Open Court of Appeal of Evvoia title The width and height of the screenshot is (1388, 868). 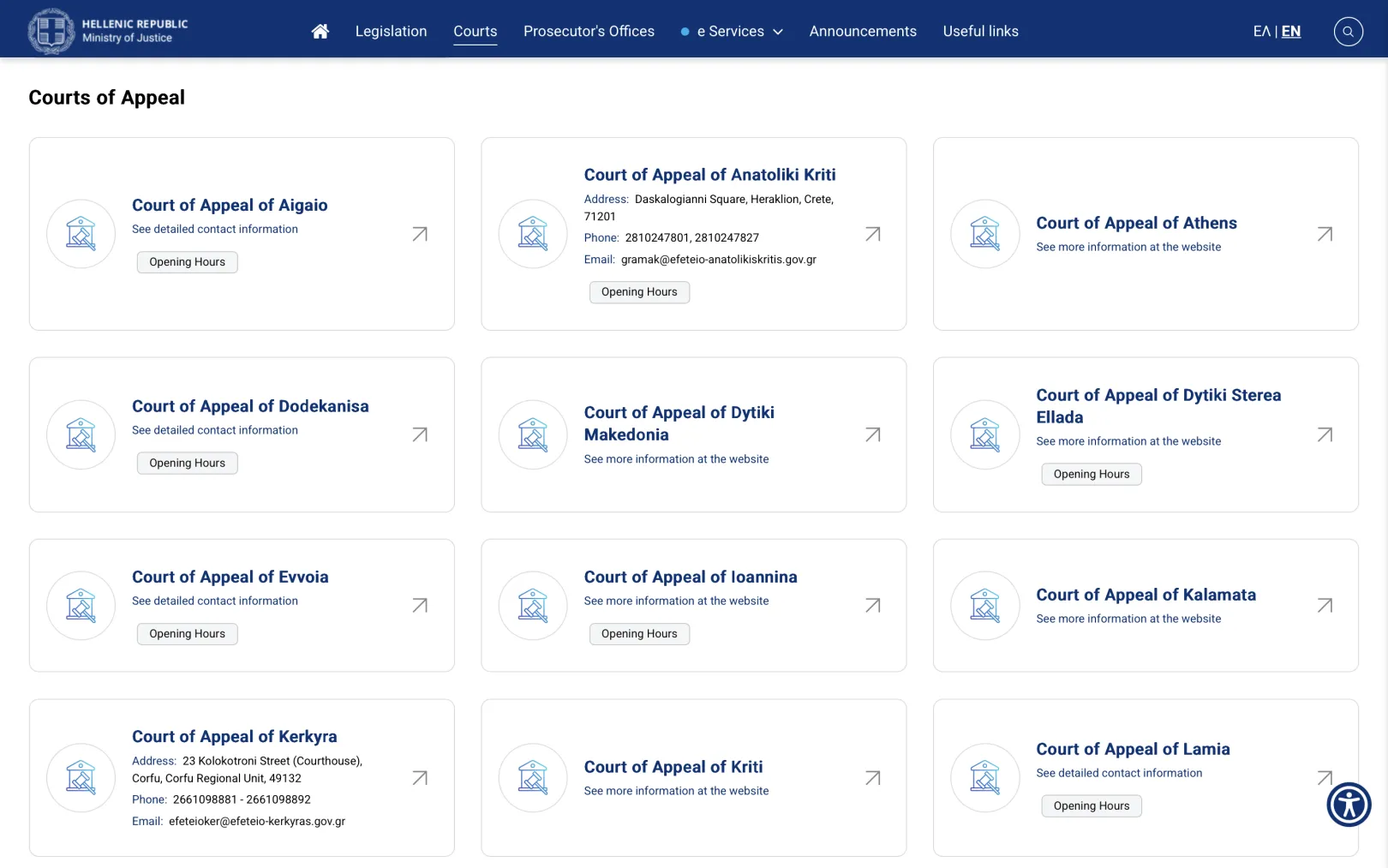click(230, 577)
